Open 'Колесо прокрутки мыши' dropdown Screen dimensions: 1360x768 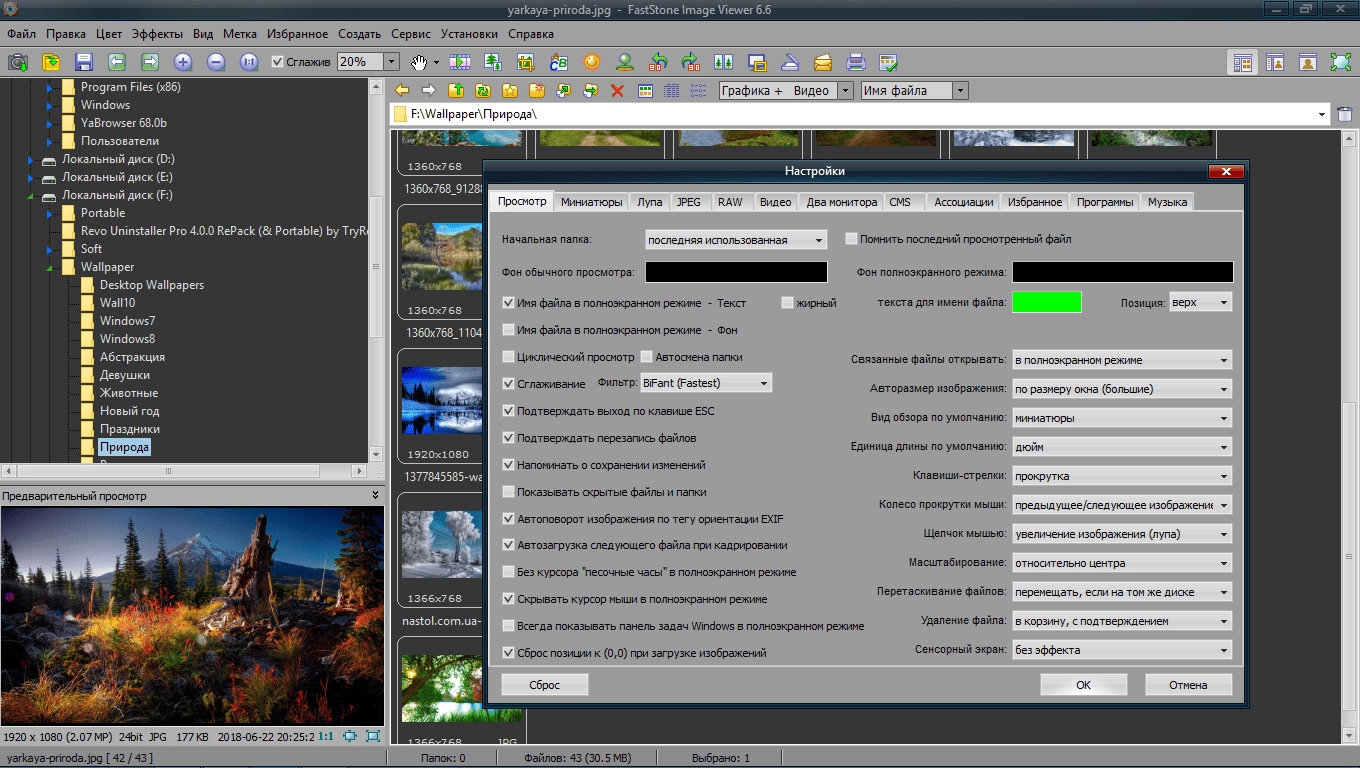coord(1122,505)
